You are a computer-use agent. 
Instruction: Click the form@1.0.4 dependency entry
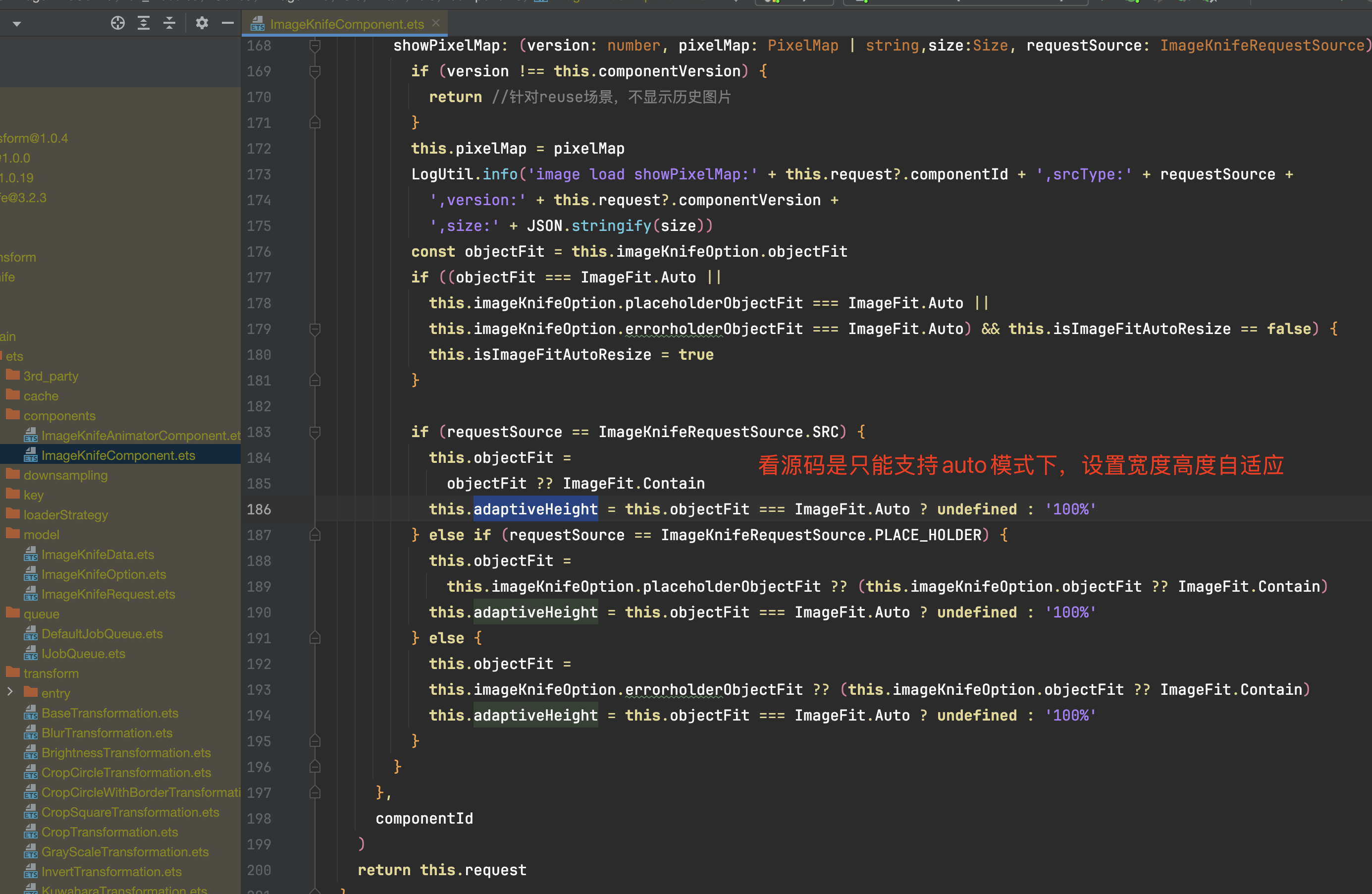click(34, 138)
